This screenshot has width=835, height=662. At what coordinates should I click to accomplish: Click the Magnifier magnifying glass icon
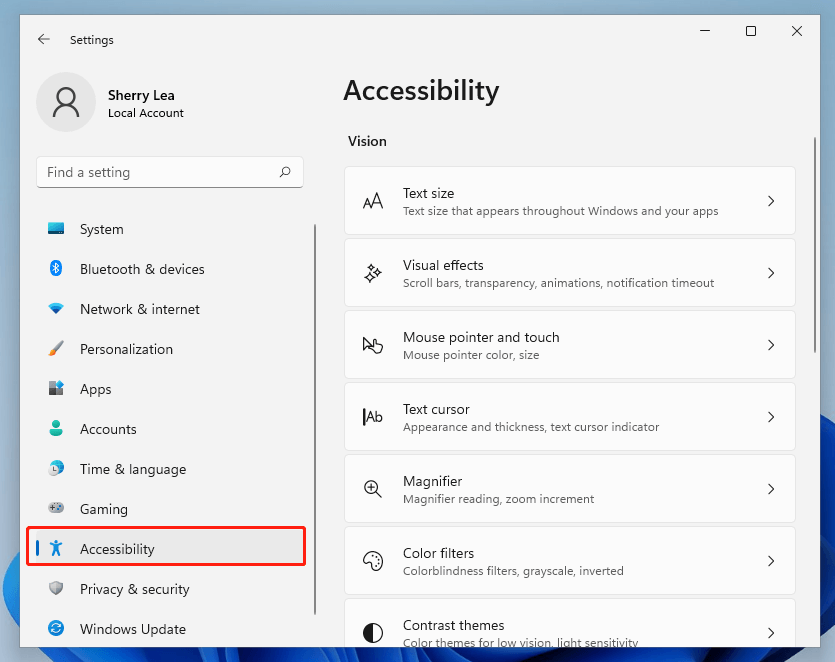tap(373, 488)
